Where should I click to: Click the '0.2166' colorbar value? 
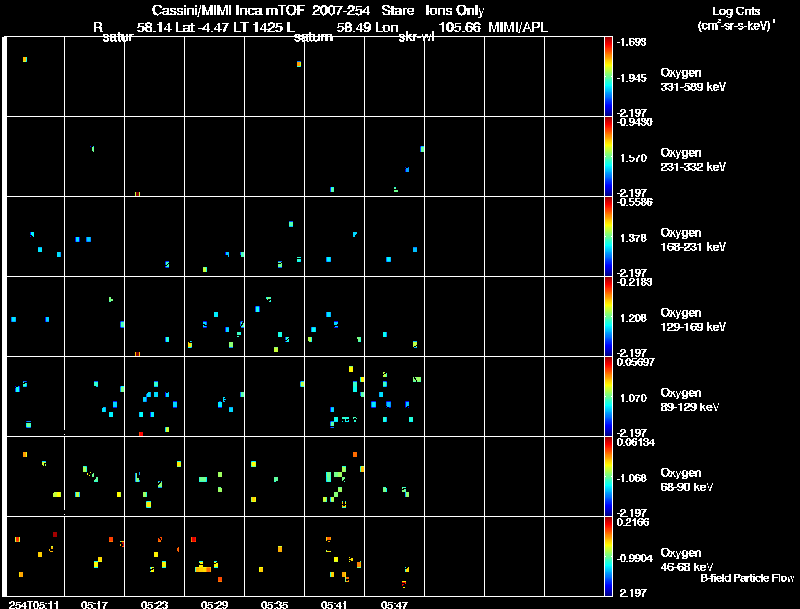coord(633,522)
